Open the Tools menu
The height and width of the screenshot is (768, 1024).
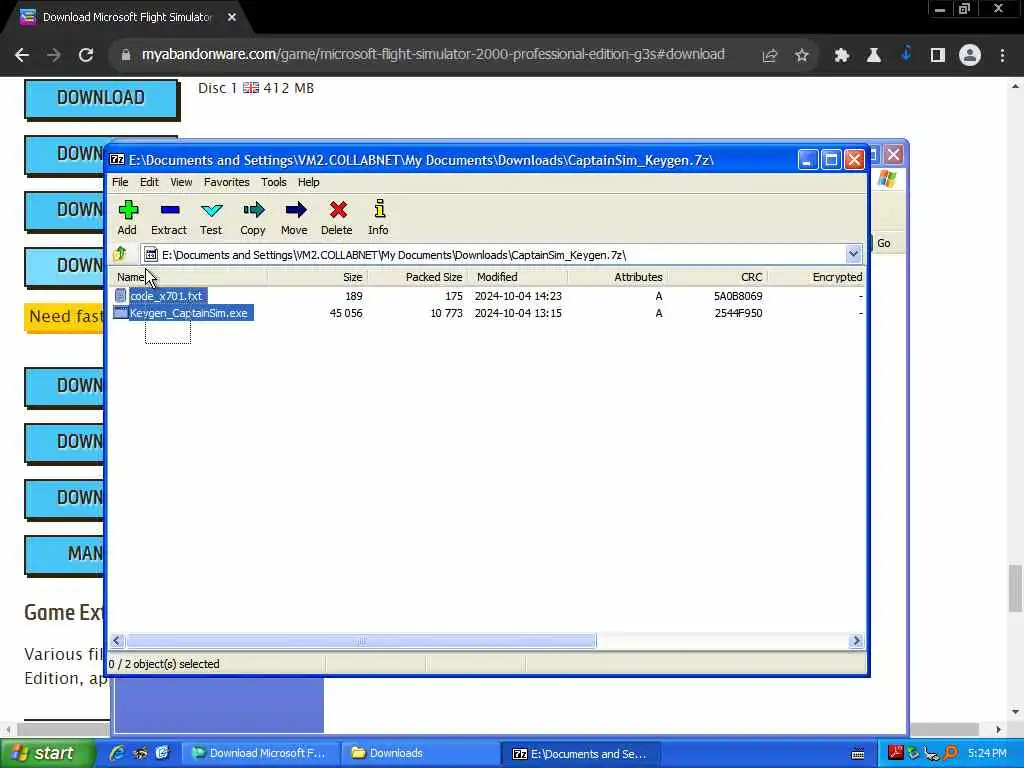274,182
